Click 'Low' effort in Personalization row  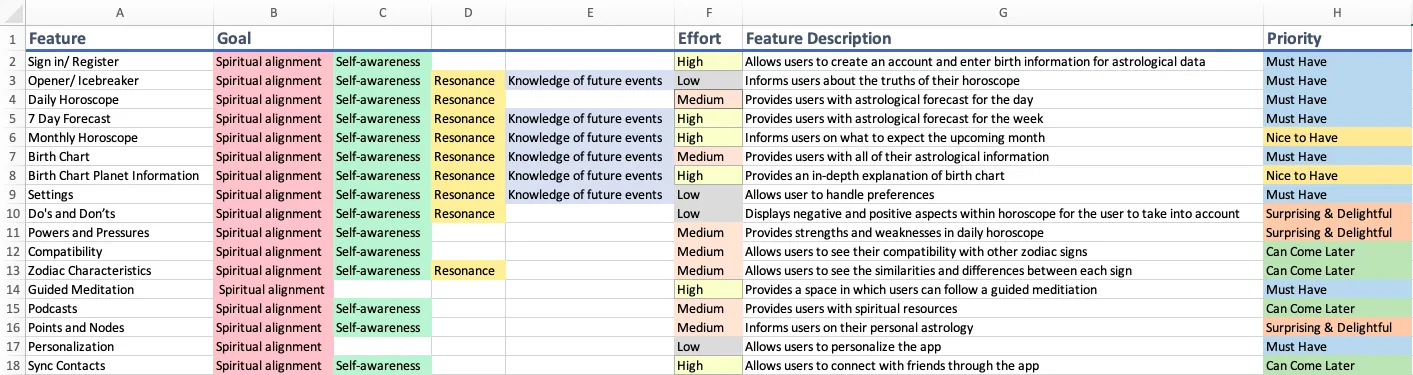click(x=709, y=347)
